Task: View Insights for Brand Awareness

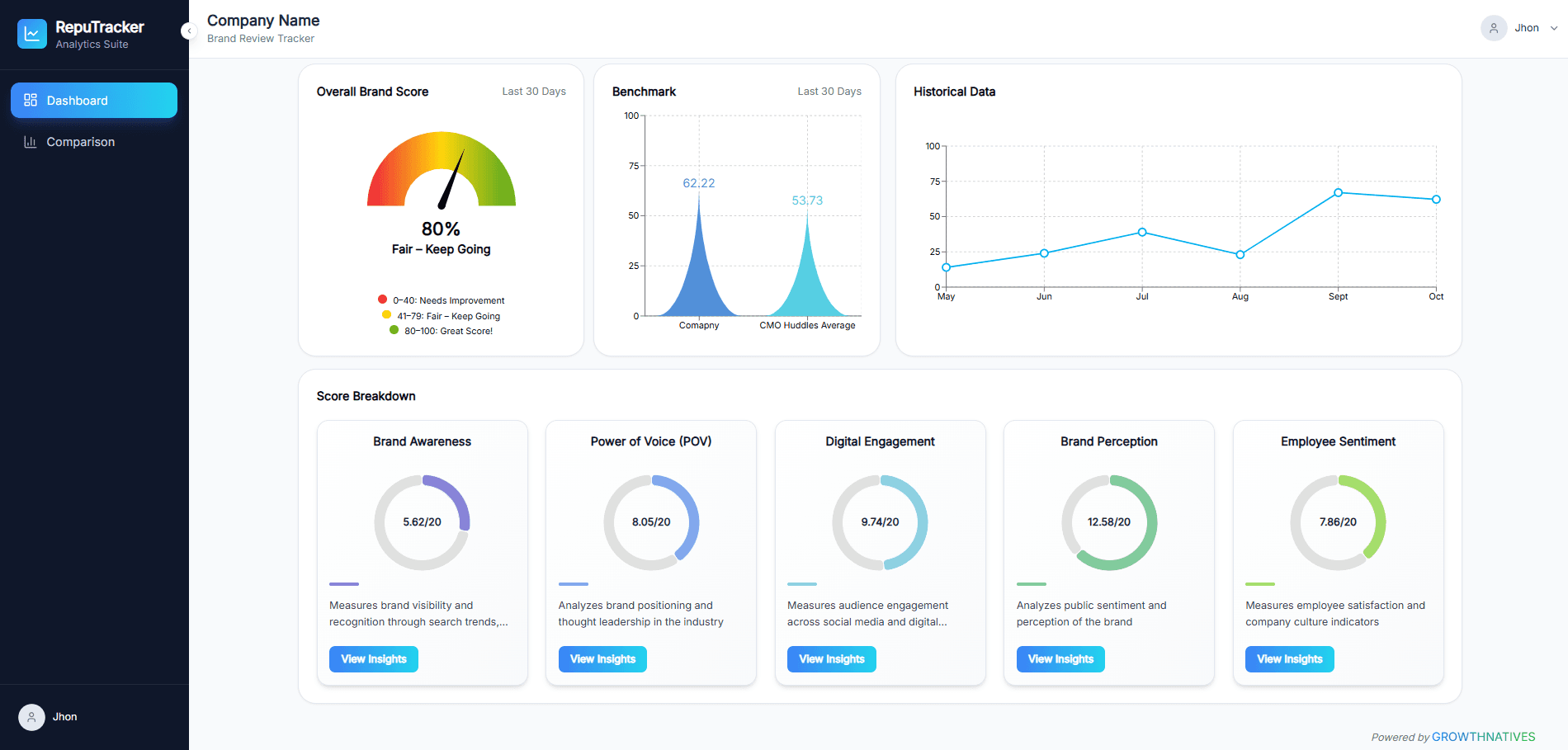Action: [x=374, y=659]
